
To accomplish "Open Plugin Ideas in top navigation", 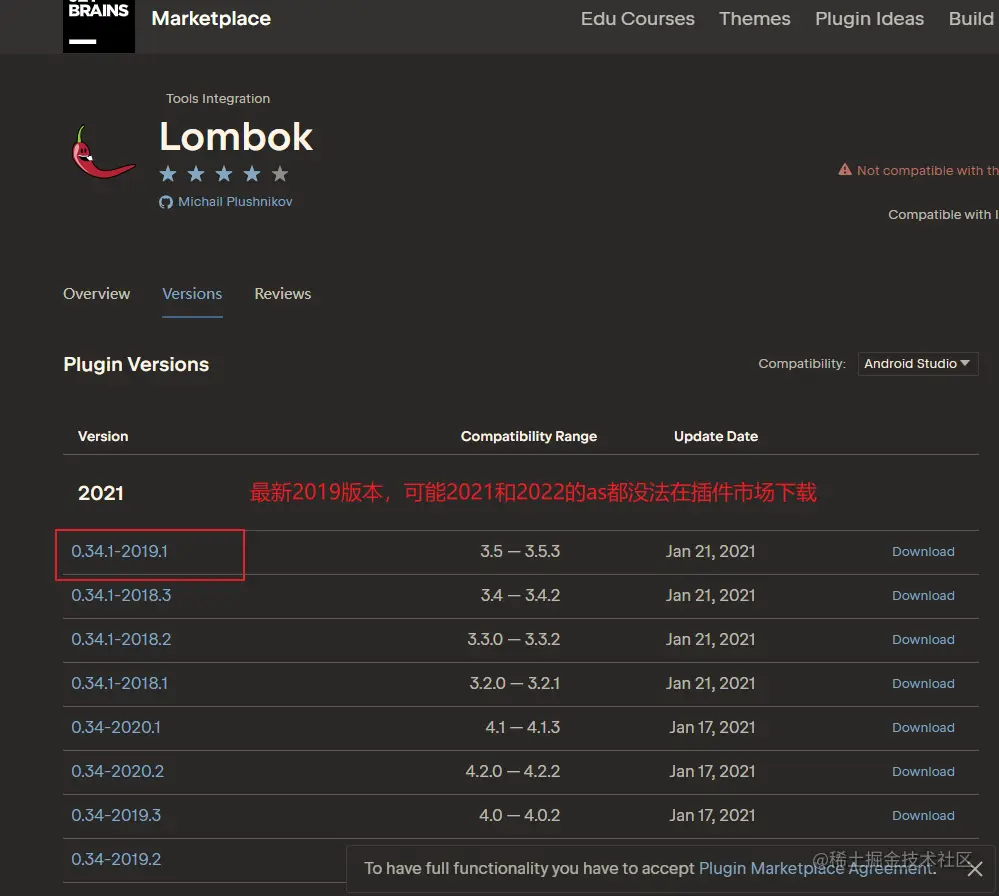I will [869, 18].
